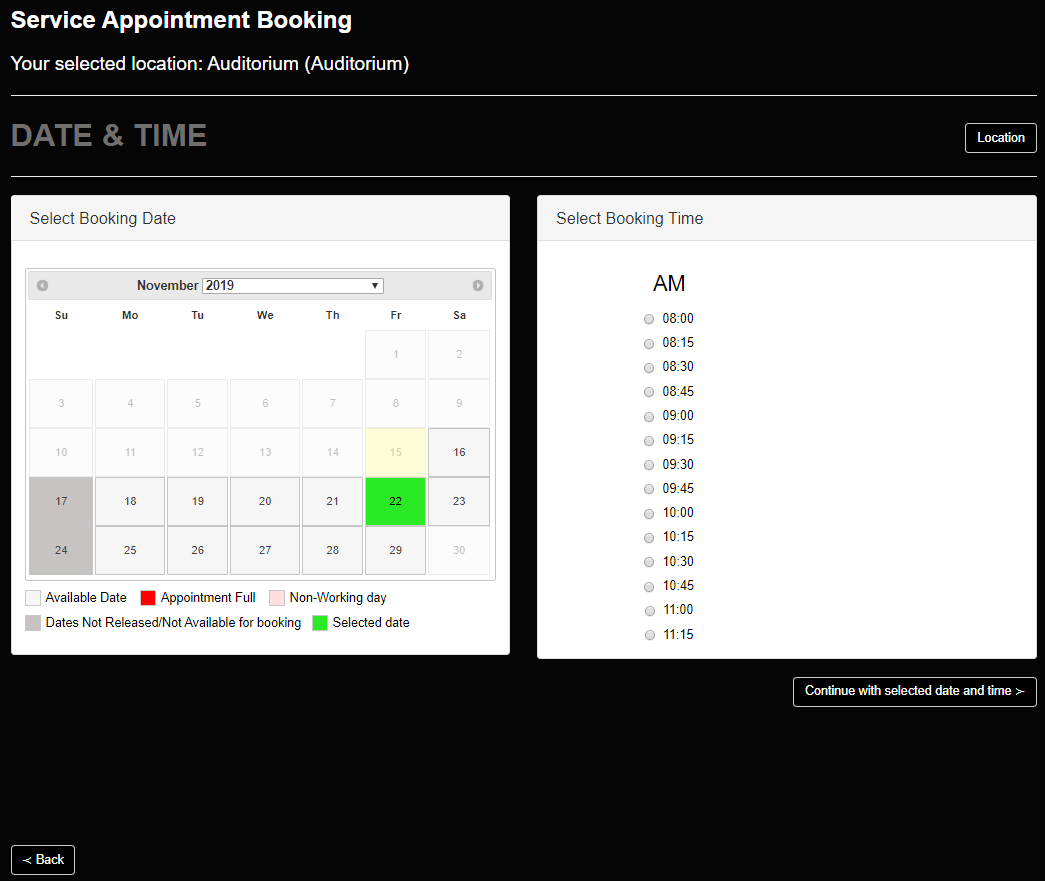This screenshot has height=881, width=1045.
Task: Open the year dropdown showing 2019
Action: point(292,285)
